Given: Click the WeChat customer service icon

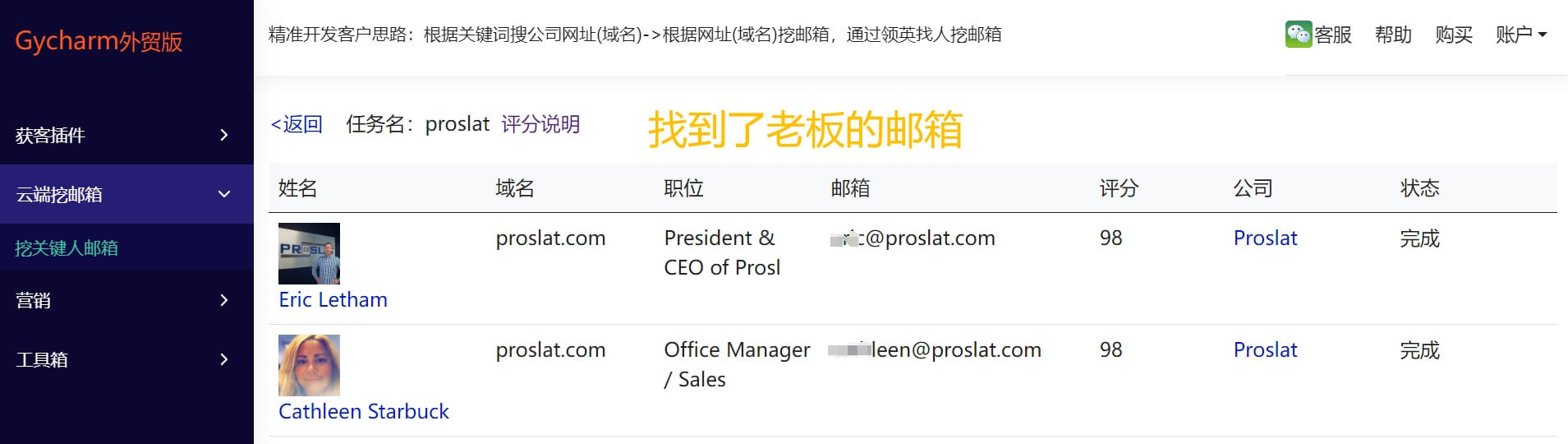Looking at the screenshot, I should click(x=1298, y=35).
